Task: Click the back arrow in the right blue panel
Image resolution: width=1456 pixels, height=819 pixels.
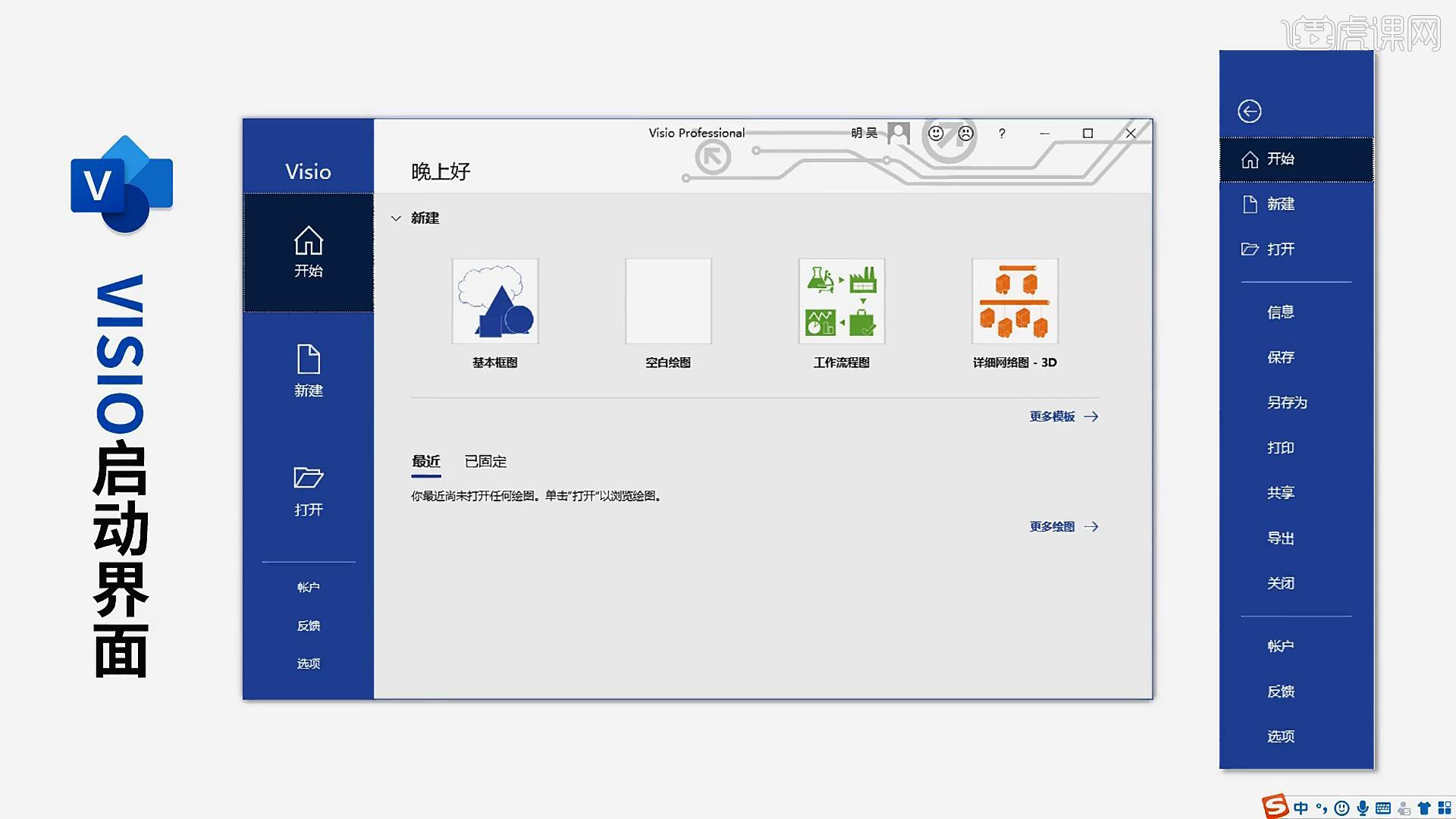Action: [1249, 111]
